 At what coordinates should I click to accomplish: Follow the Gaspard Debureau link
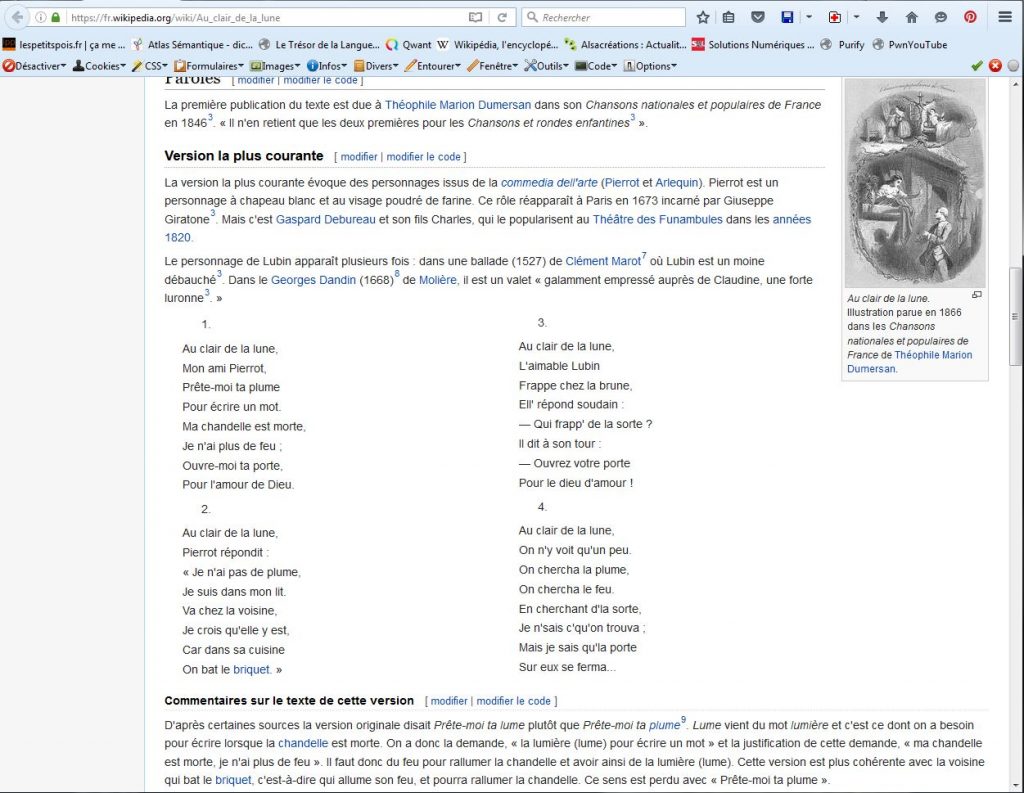click(x=325, y=219)
